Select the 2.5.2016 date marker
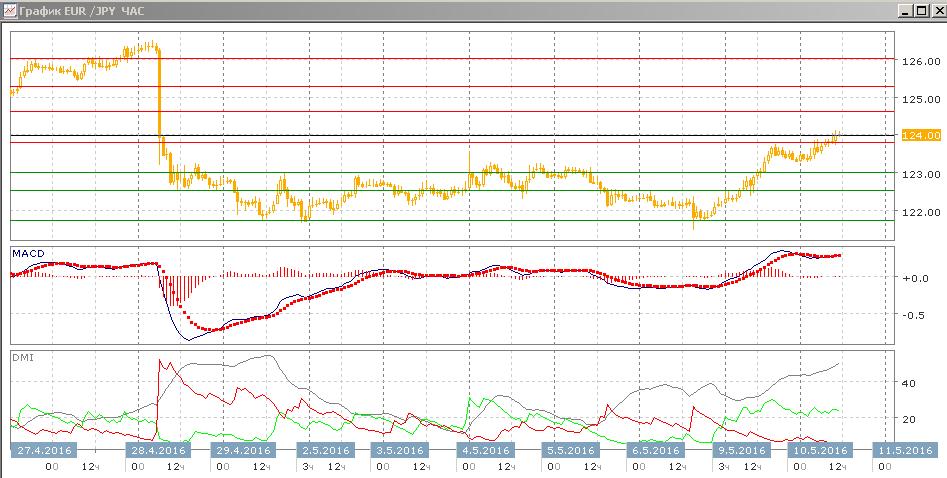This screenshot has height=478, width=947. pos(326,450)
